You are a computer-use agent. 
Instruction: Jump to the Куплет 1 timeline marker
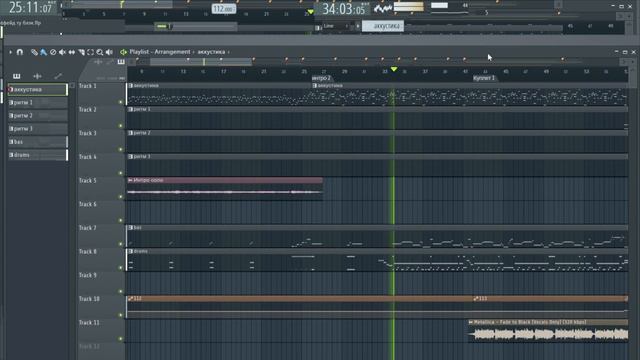point(484,78)
